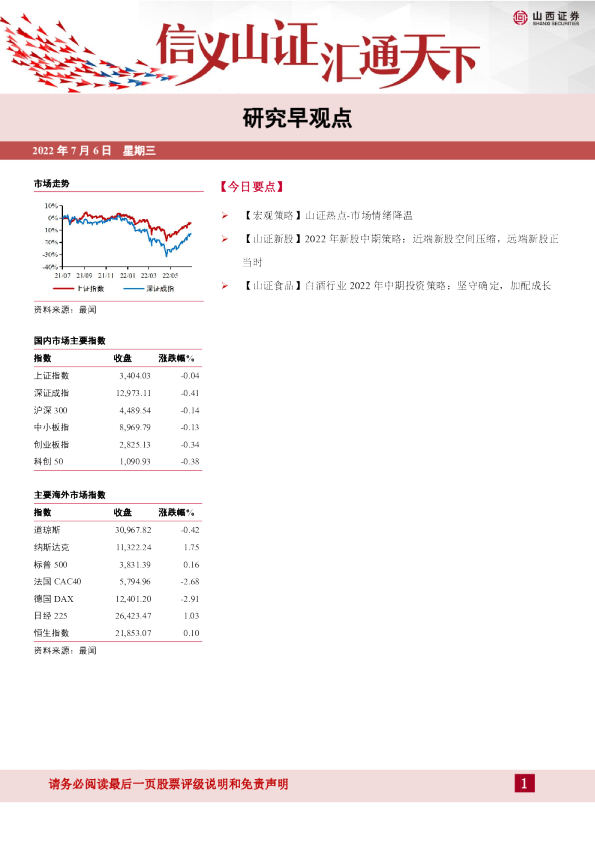Image resolution: width=595 pixels, height=842 pixels.
Task: Click the footer disclaimer 请务必阅读最后一页 text
Action: (169, 784)
